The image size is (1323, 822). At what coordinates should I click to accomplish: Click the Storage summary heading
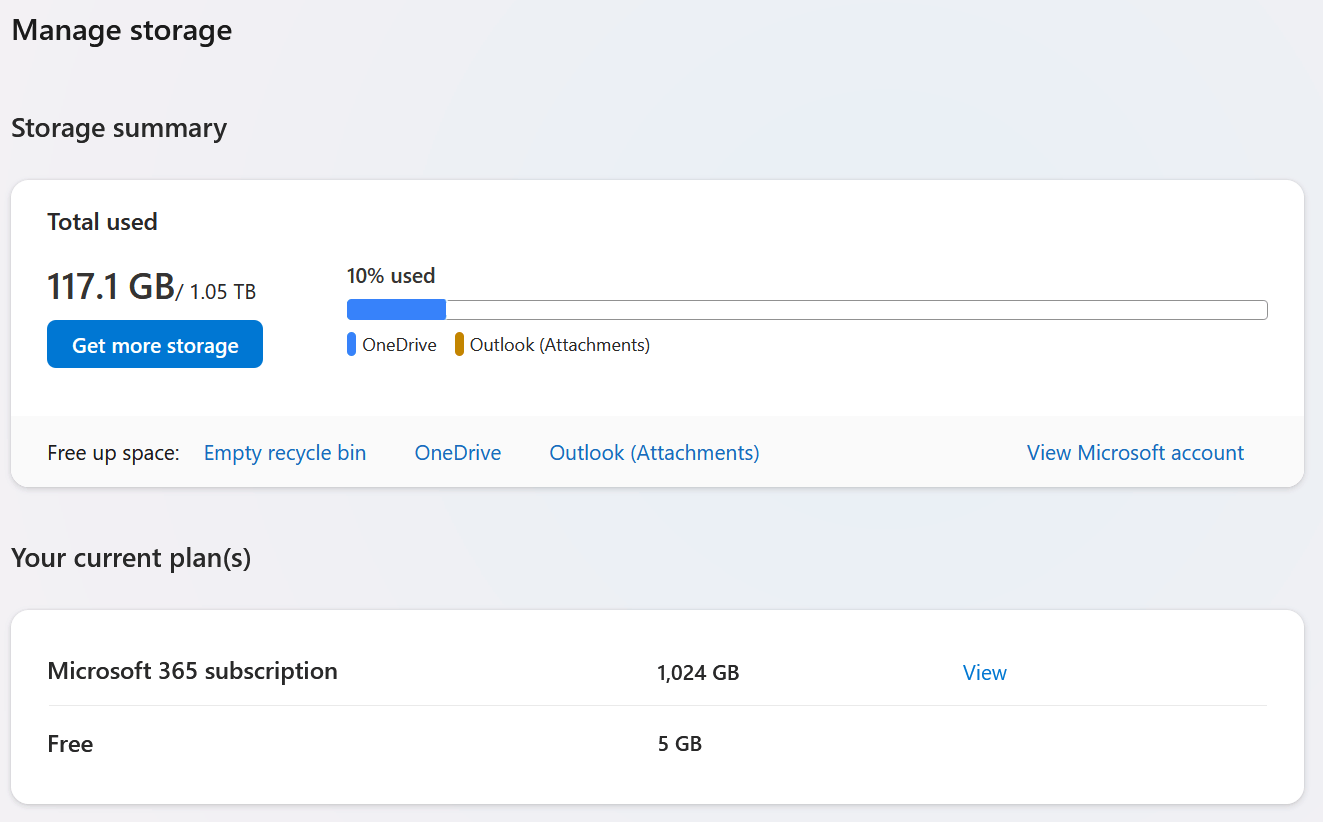[119, 128]
